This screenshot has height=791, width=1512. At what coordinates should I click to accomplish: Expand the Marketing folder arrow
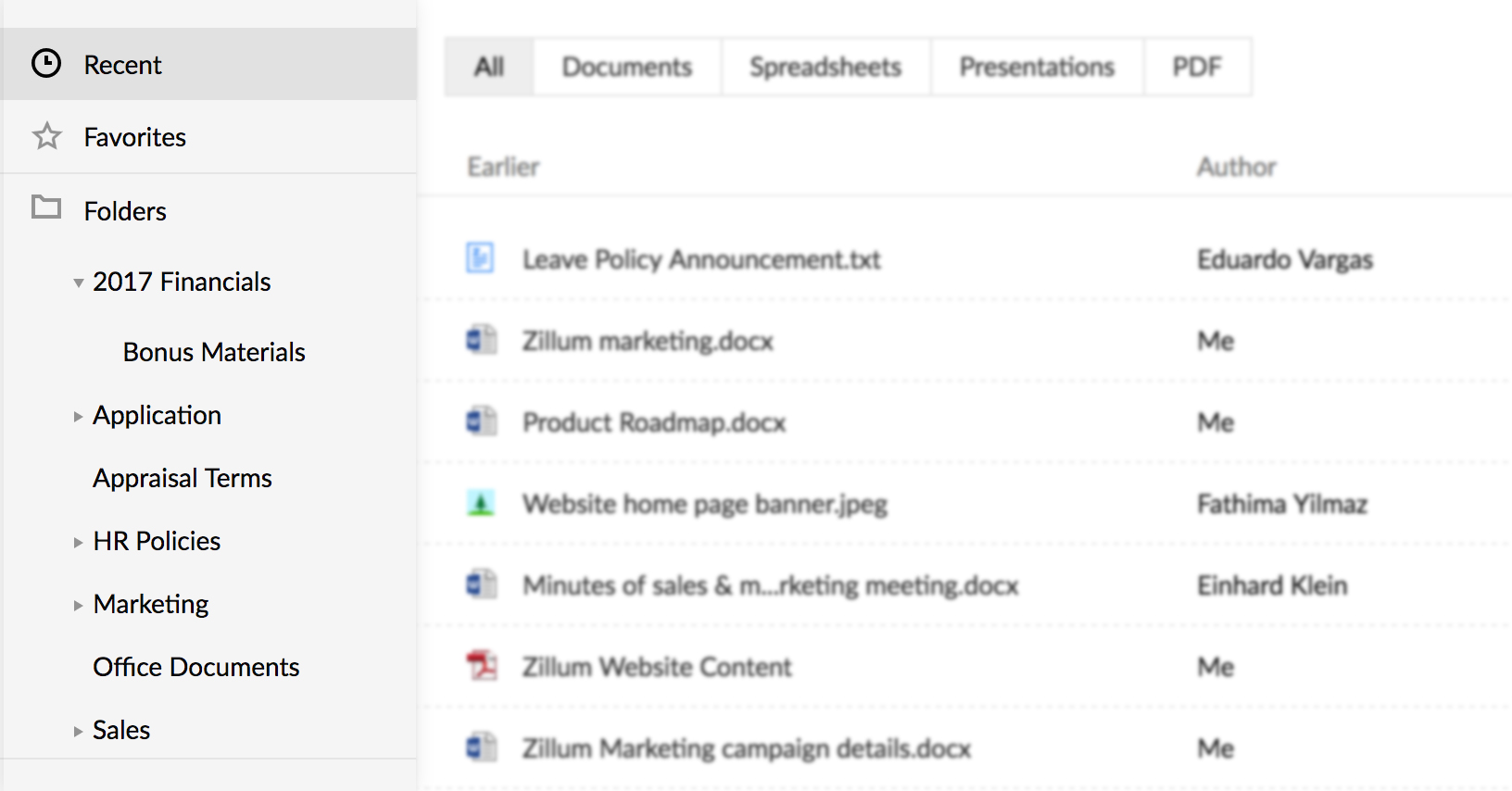(79, 606)
